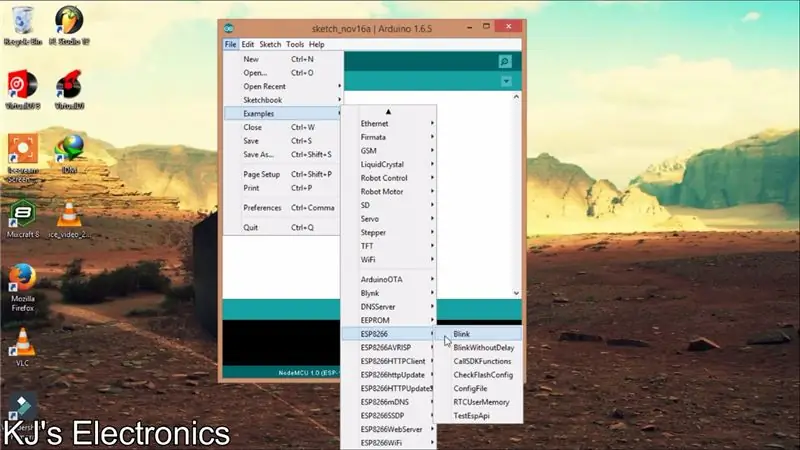The width and height of the screenshot is (800, 450).
Task: Open the Icecream Screen Recorder shortcut
Action: 22,158
